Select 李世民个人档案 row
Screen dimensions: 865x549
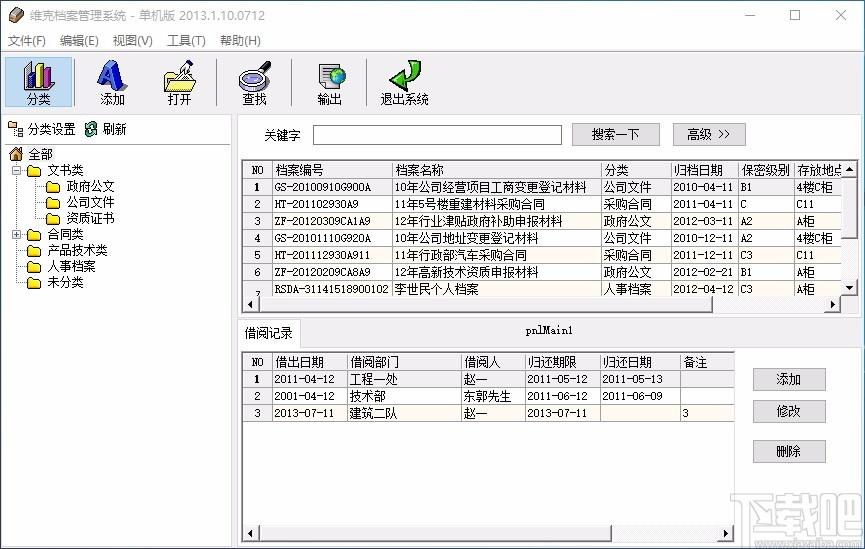pos(542,289)
